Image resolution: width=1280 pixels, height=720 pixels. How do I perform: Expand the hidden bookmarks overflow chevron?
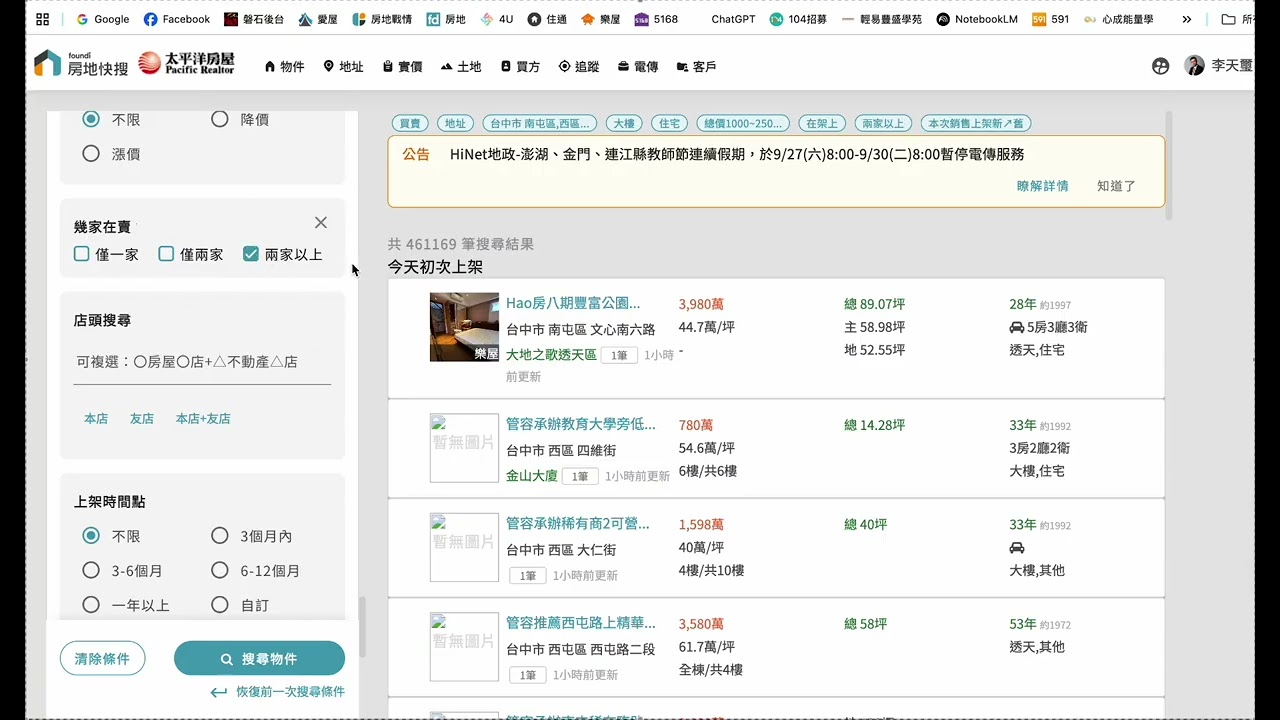[x=1187, y=19]
